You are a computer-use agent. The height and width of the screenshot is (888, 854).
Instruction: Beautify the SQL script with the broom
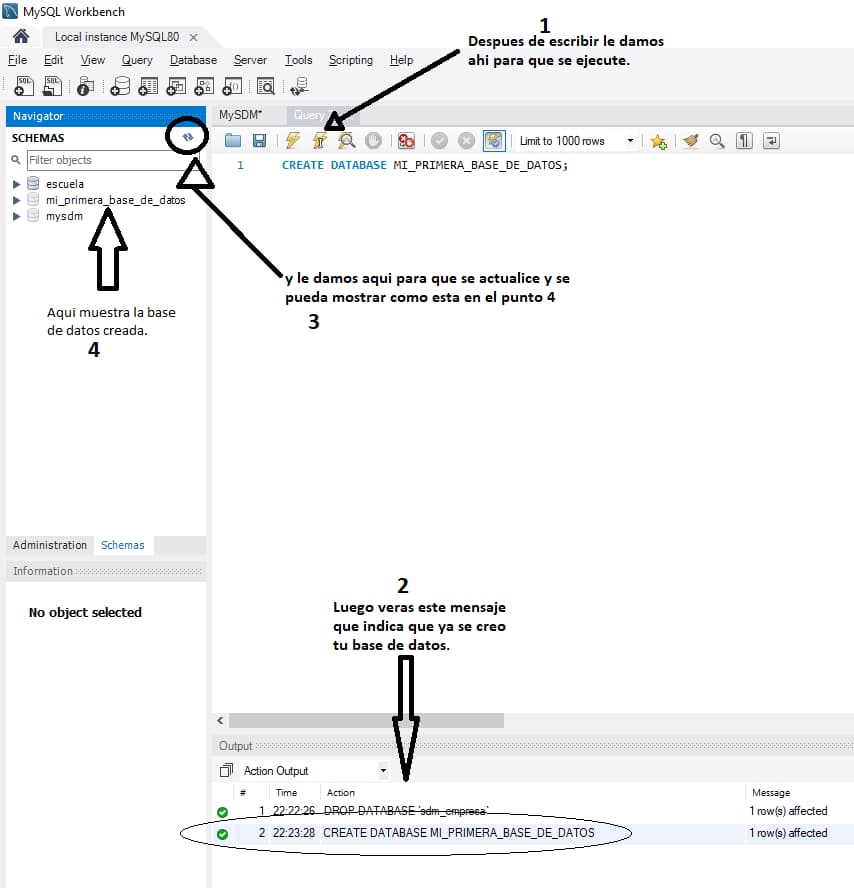tap(690, 140)
